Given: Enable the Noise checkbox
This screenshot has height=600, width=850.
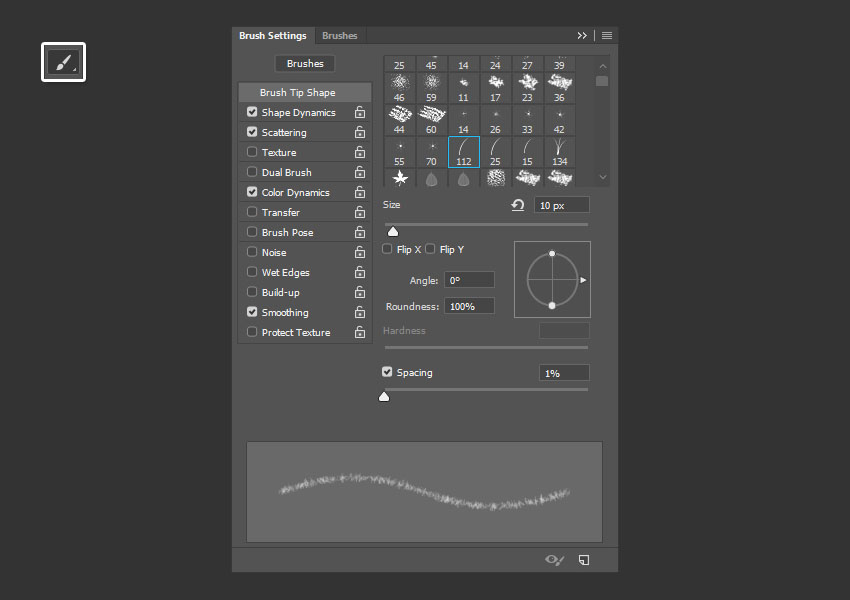Looking at the screenshot, I should click(x=252, y=252).
